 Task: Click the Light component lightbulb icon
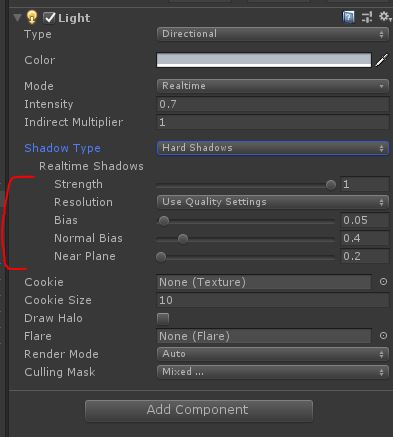click(32, 17)
